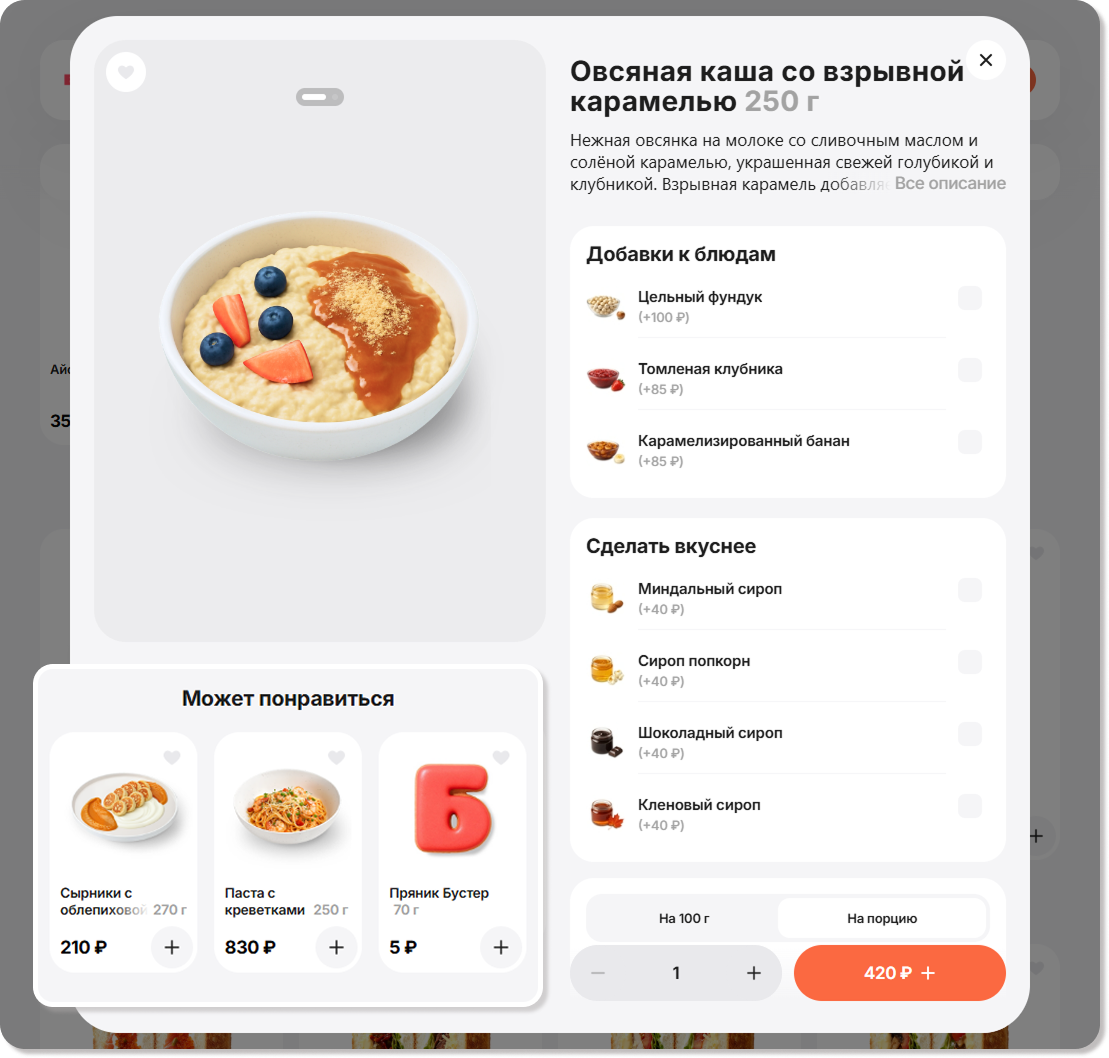Increase the quantity with the plus stepper
The width and height of the screenshot is (1109, 1058).
point(754,973)
